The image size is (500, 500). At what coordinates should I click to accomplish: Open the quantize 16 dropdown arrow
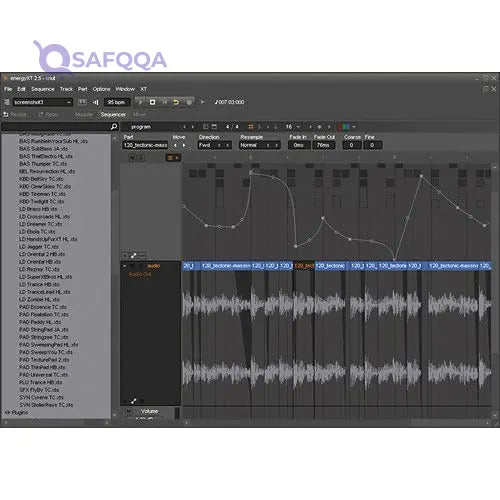click(x=298, y=127)
